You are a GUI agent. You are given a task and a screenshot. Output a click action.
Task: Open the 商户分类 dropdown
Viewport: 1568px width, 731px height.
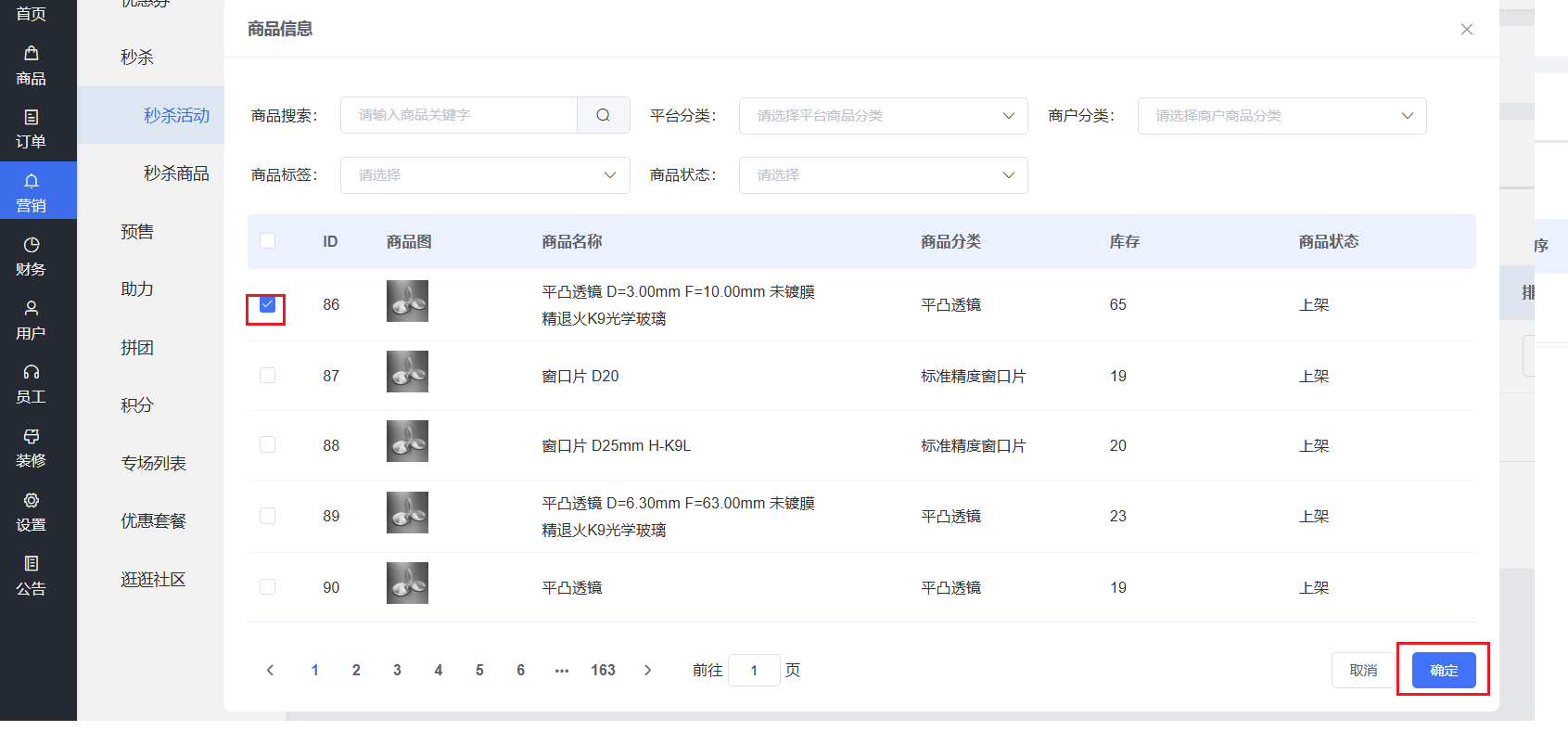coord(1281,116)
